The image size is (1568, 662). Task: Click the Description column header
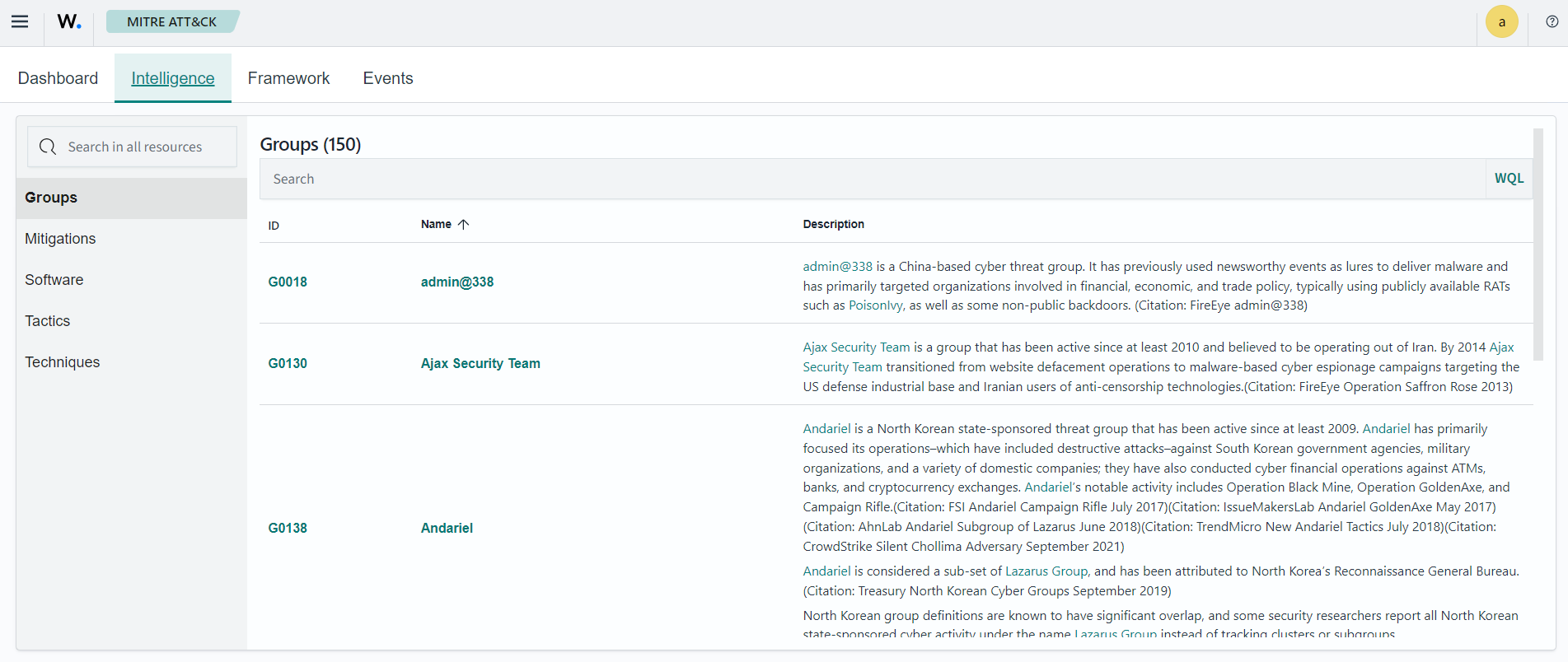point(833,224)
